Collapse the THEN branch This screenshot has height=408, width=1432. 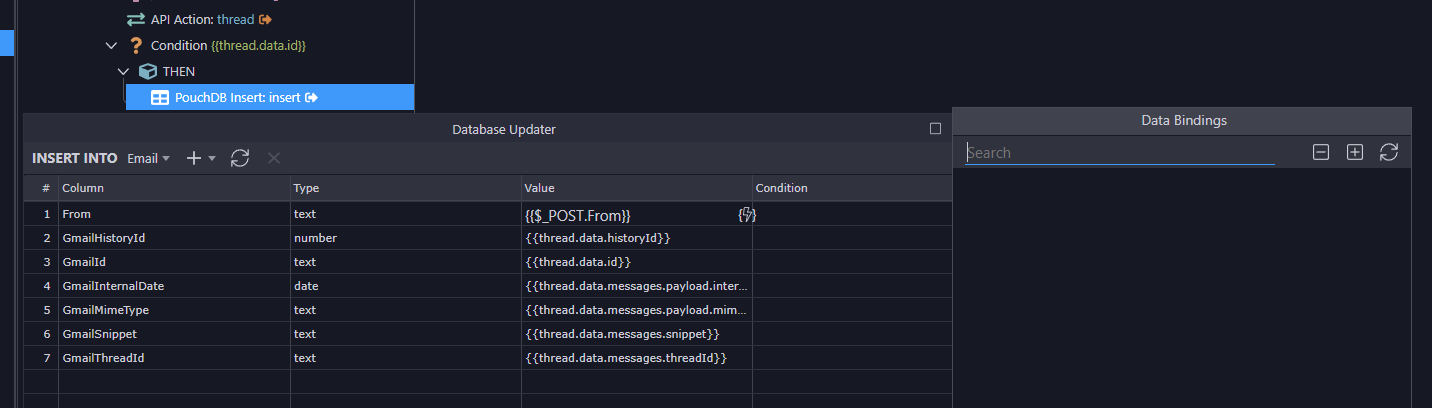click(x=124, y=71)
